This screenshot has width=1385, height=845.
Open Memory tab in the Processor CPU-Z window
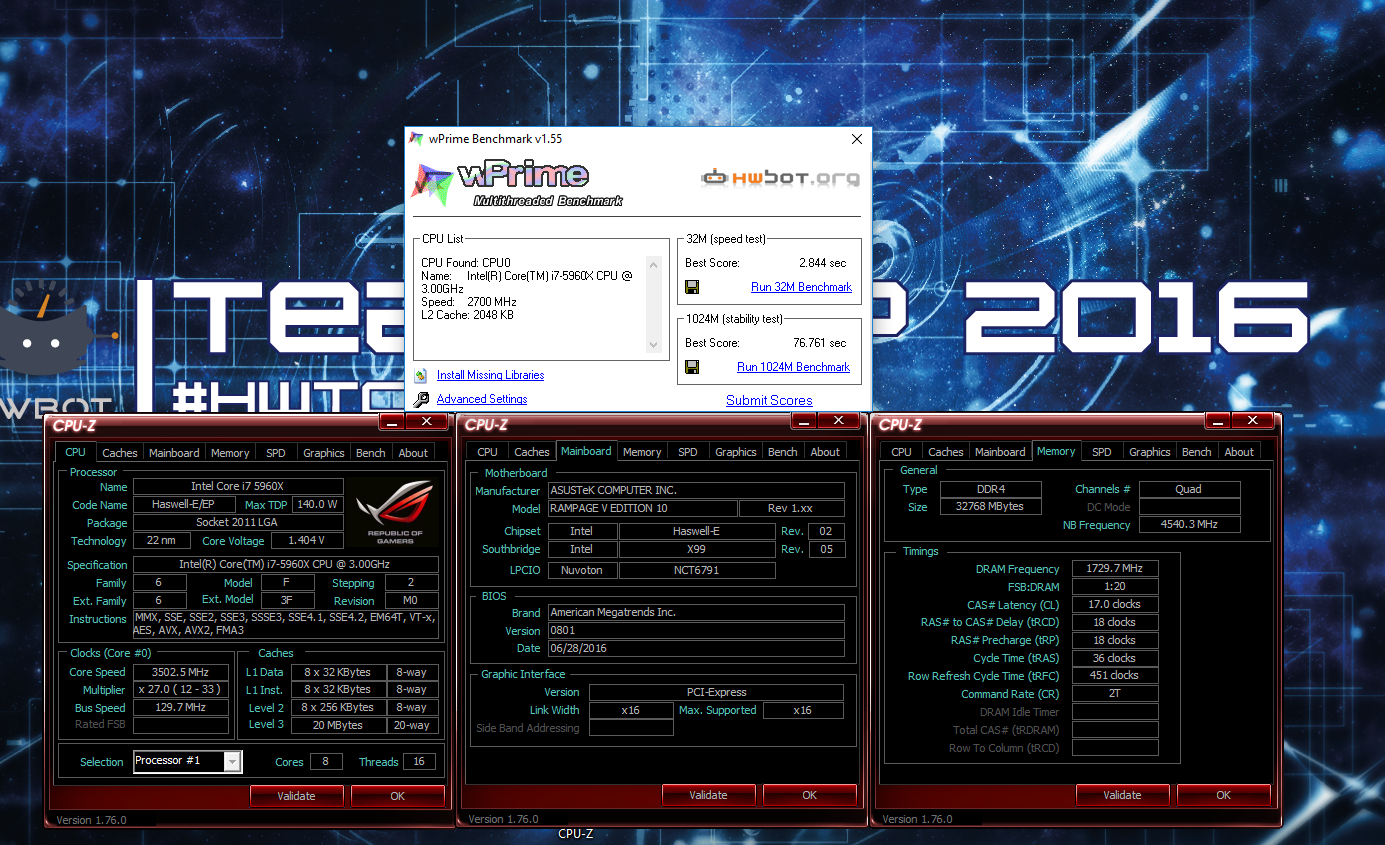[x=230, y=453]
